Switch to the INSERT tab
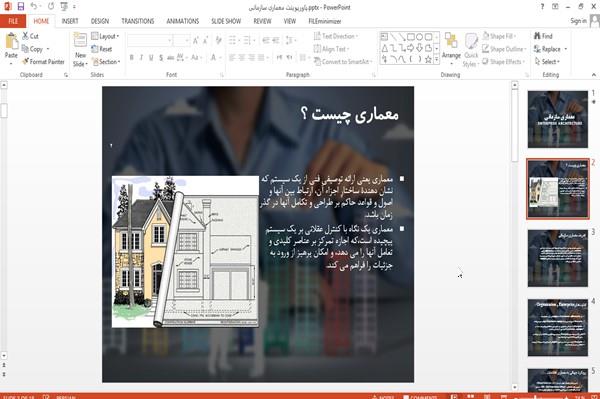The image size is (600, 399). point(70,21)
